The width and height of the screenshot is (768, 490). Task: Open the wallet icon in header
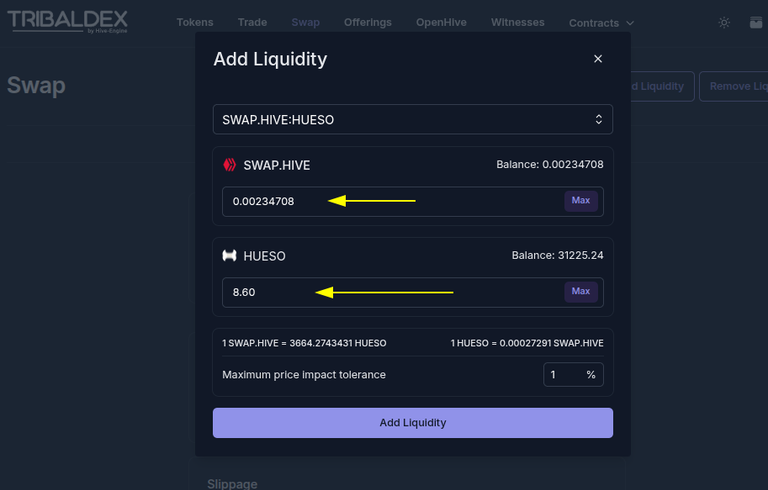tap(756, 23)
